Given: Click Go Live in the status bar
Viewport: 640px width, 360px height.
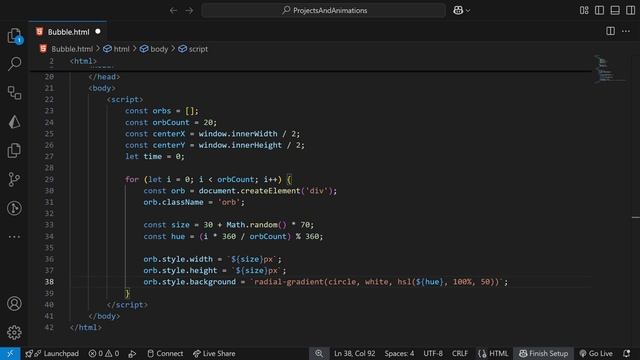Looking at the screenshot, I should point(596,353).
